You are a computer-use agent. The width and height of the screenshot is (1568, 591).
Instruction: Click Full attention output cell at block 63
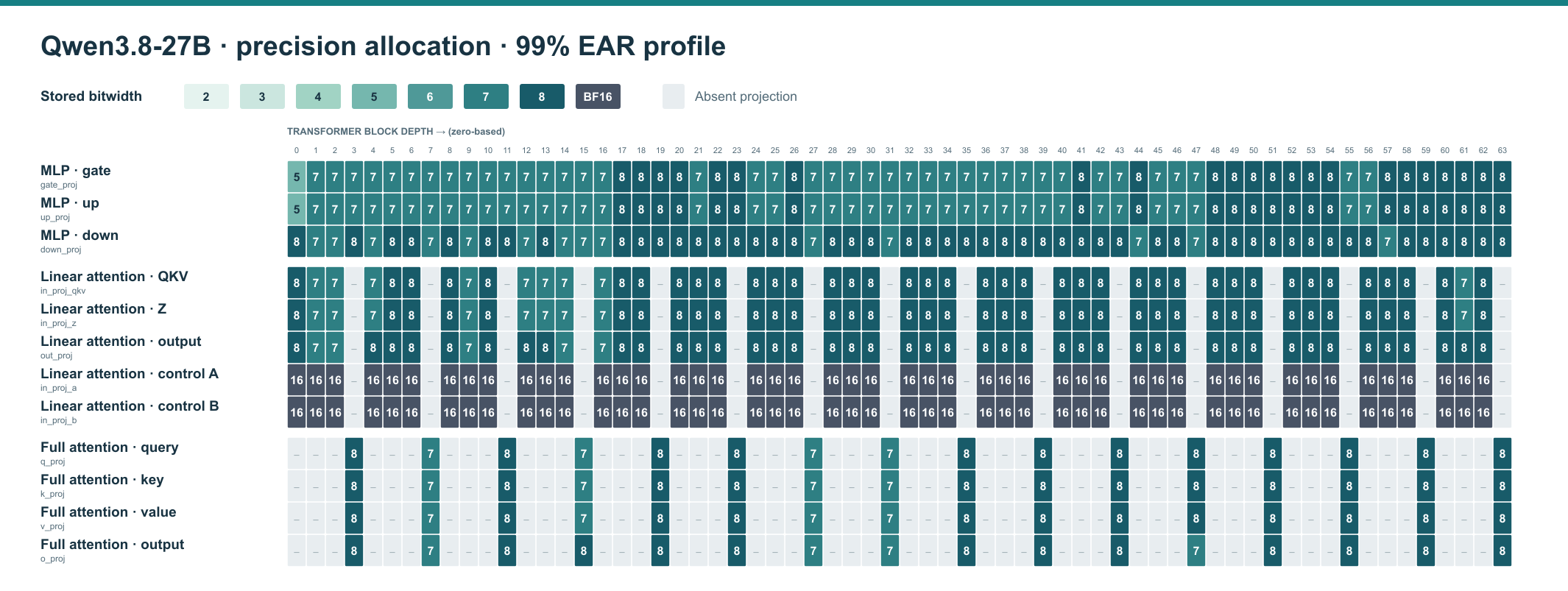click(1502, 551)
